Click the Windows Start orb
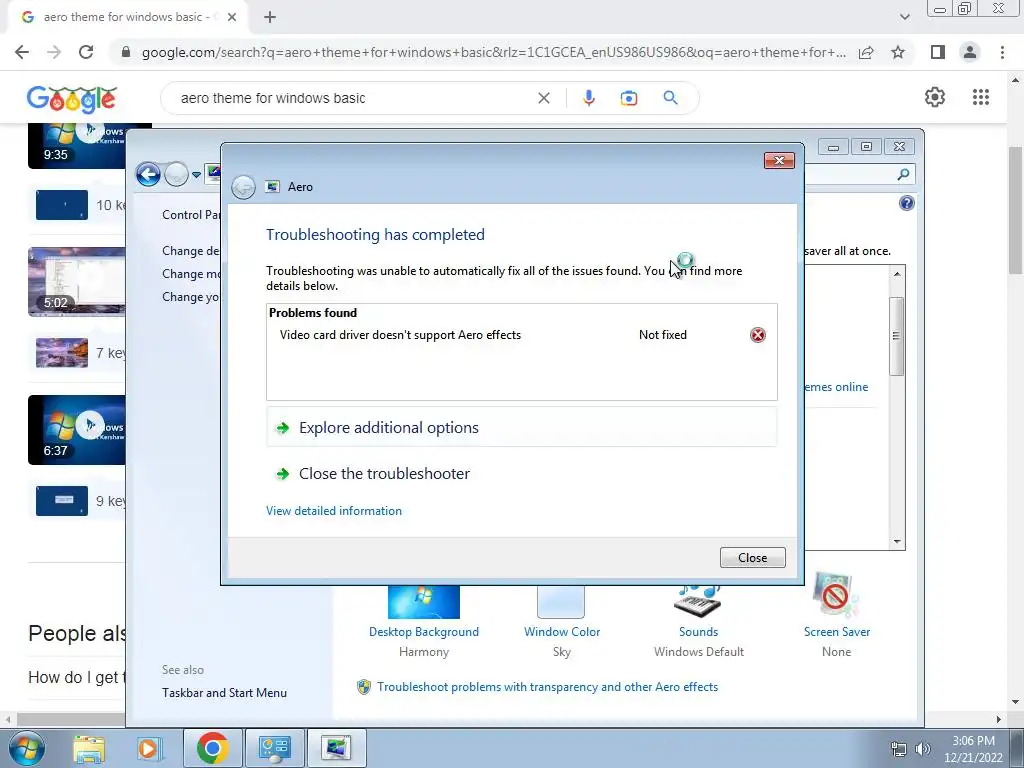This screenshot has width=1024, height=768. 26,748
